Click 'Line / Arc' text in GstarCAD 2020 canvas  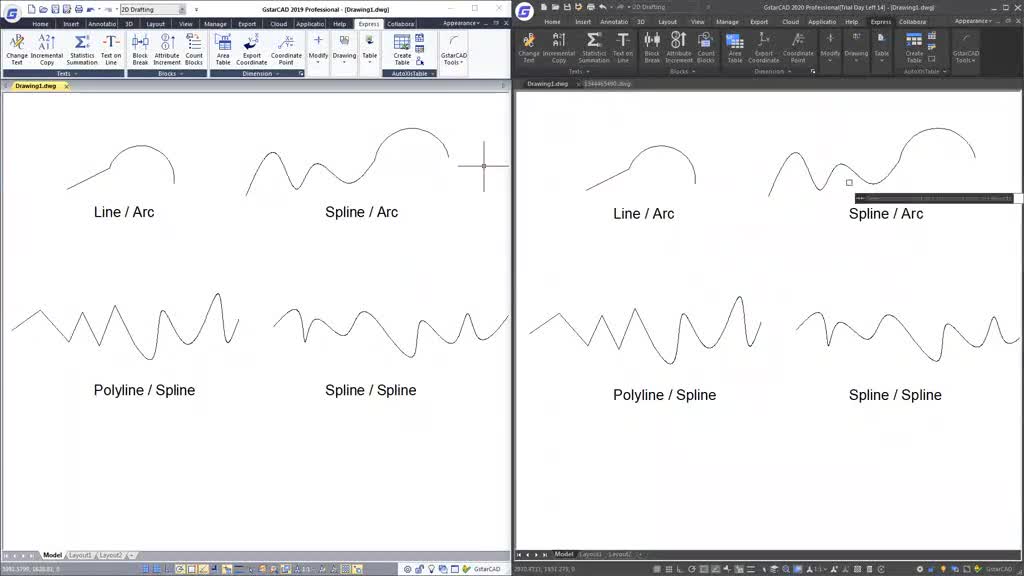[x=643, y=214]
